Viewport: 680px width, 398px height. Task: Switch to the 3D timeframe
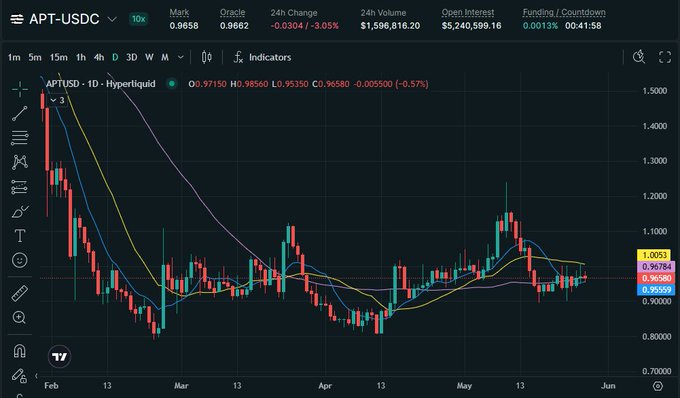(132, 57)
